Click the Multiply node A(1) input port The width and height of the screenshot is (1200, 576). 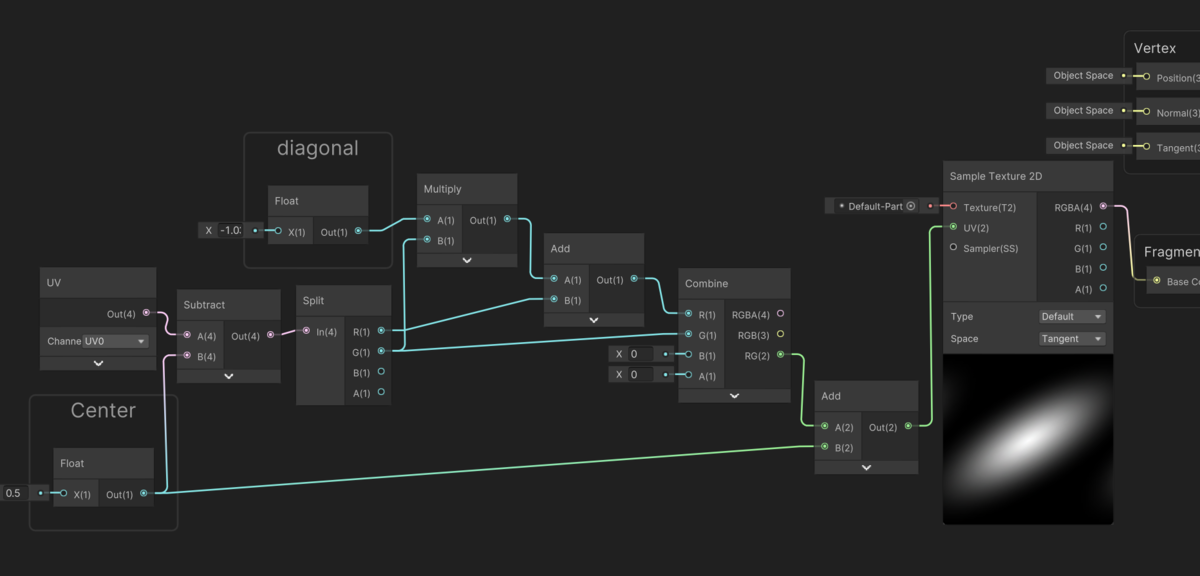[x=427, y=219]
